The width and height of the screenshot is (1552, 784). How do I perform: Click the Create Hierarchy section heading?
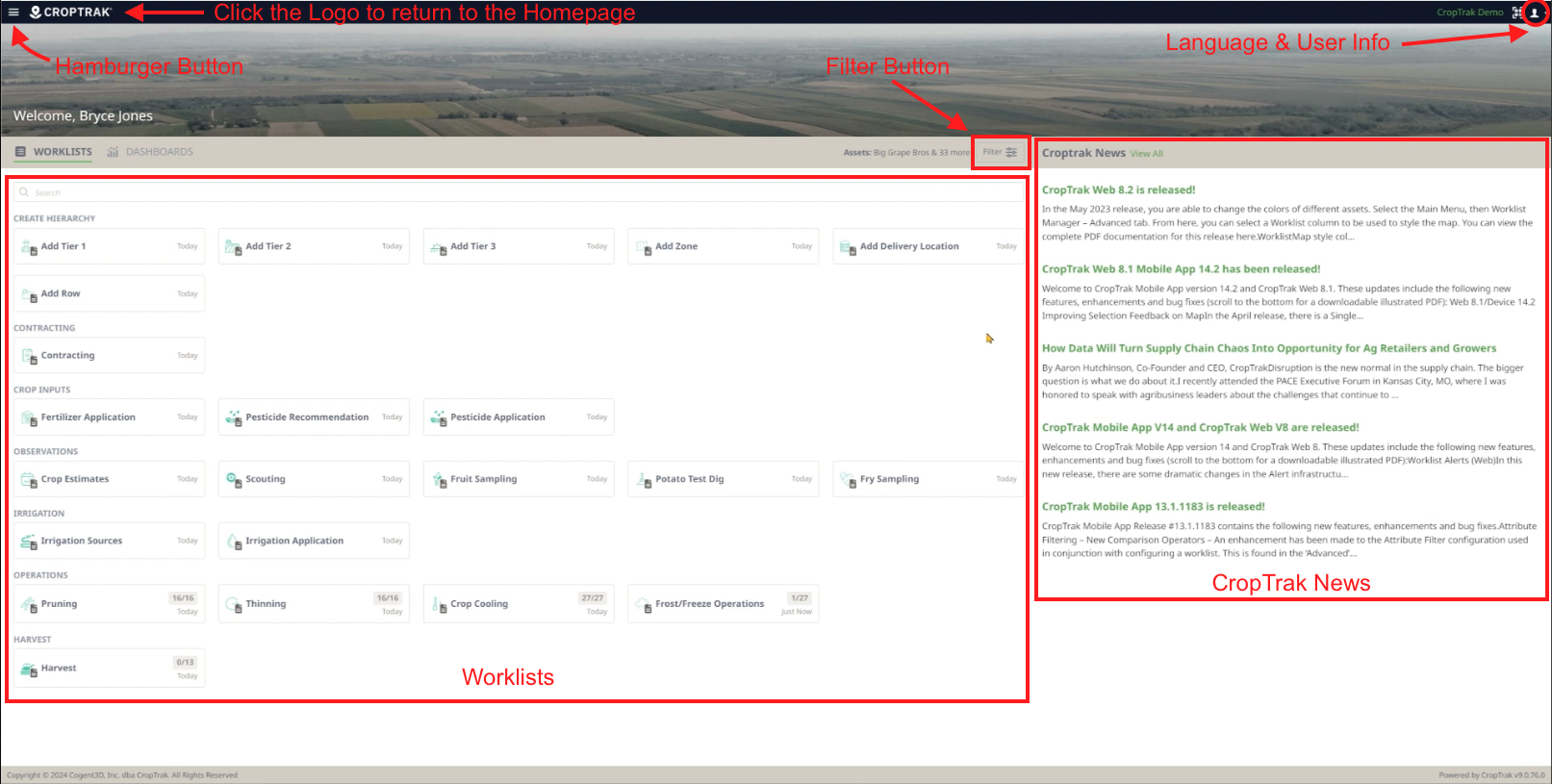coord(54,218)
